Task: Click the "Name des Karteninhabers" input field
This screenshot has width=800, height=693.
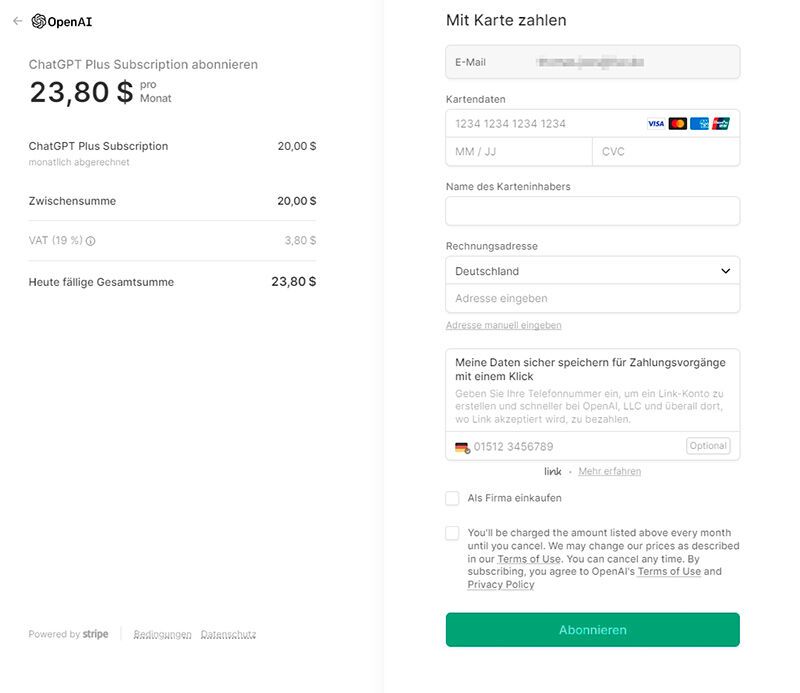Action: tap(592, 211)
